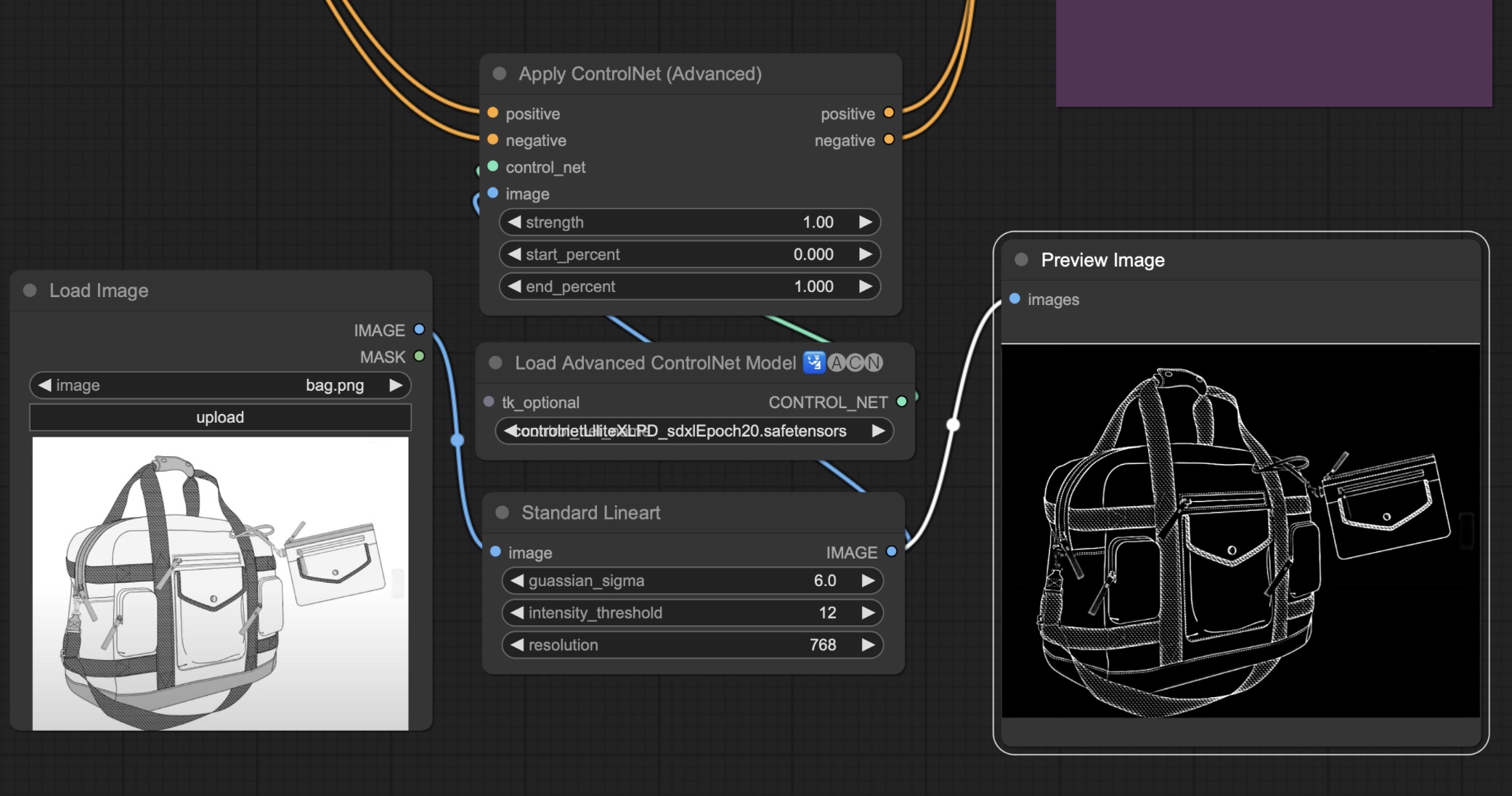This screenshot has height=796, width=1512.
Task: Click the IMAGE output socket on Standard Lineart
Action: (892, 552)
